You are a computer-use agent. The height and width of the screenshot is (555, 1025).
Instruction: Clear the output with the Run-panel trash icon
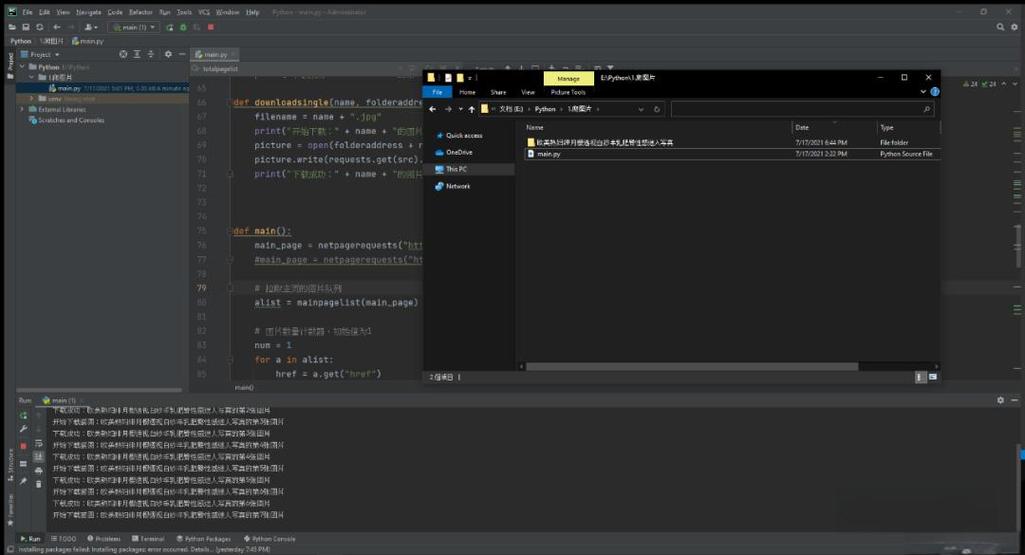click(x=39, y=484)
